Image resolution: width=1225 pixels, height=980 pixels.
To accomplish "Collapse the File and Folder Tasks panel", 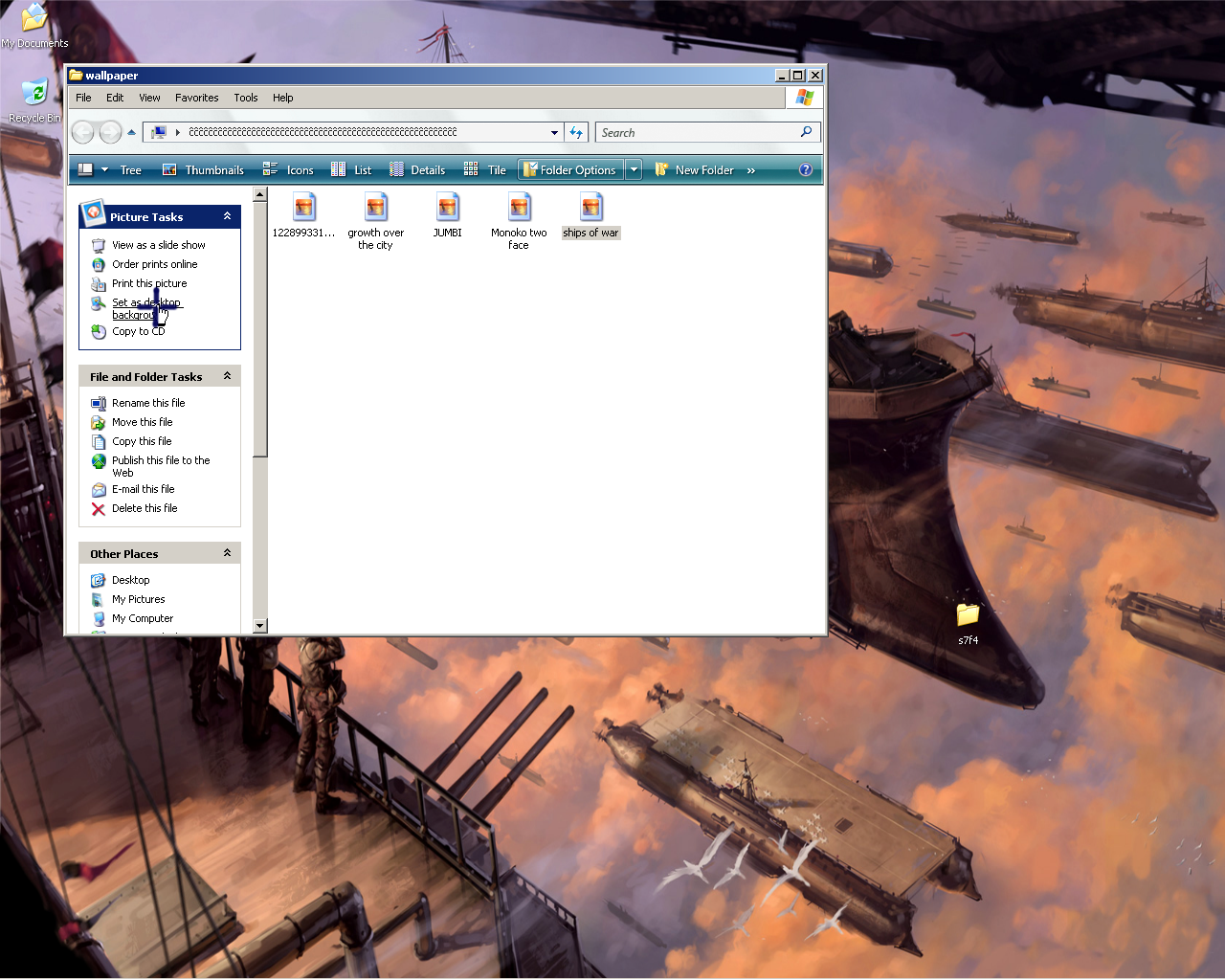I will (227, 377).
